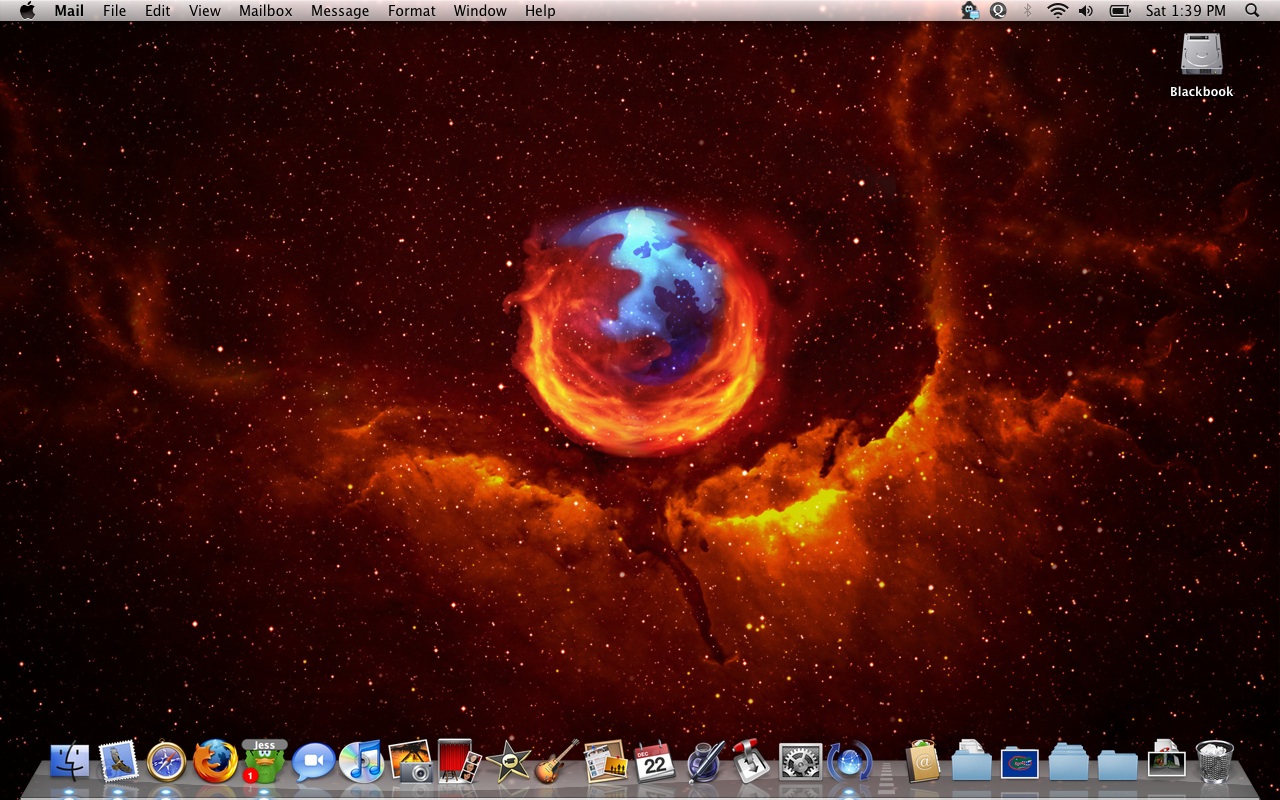This screenshot has width=1280, height=800.
Task: Open the image stack next to Trash
Action: coord(1166,760)
